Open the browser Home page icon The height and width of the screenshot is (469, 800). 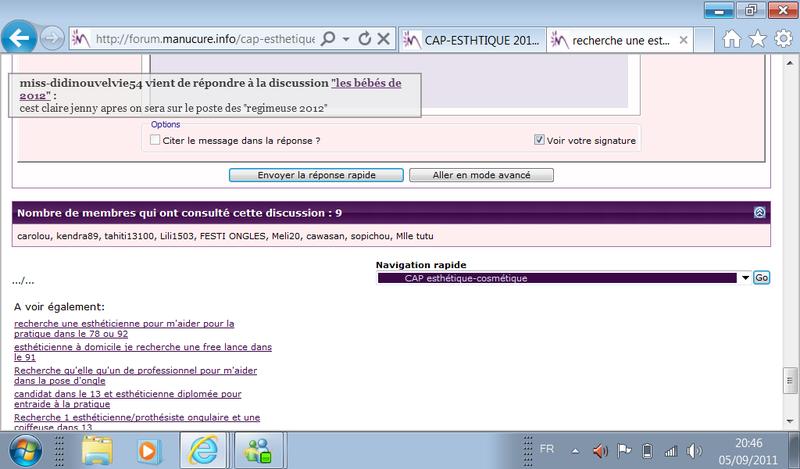(733, 39)
